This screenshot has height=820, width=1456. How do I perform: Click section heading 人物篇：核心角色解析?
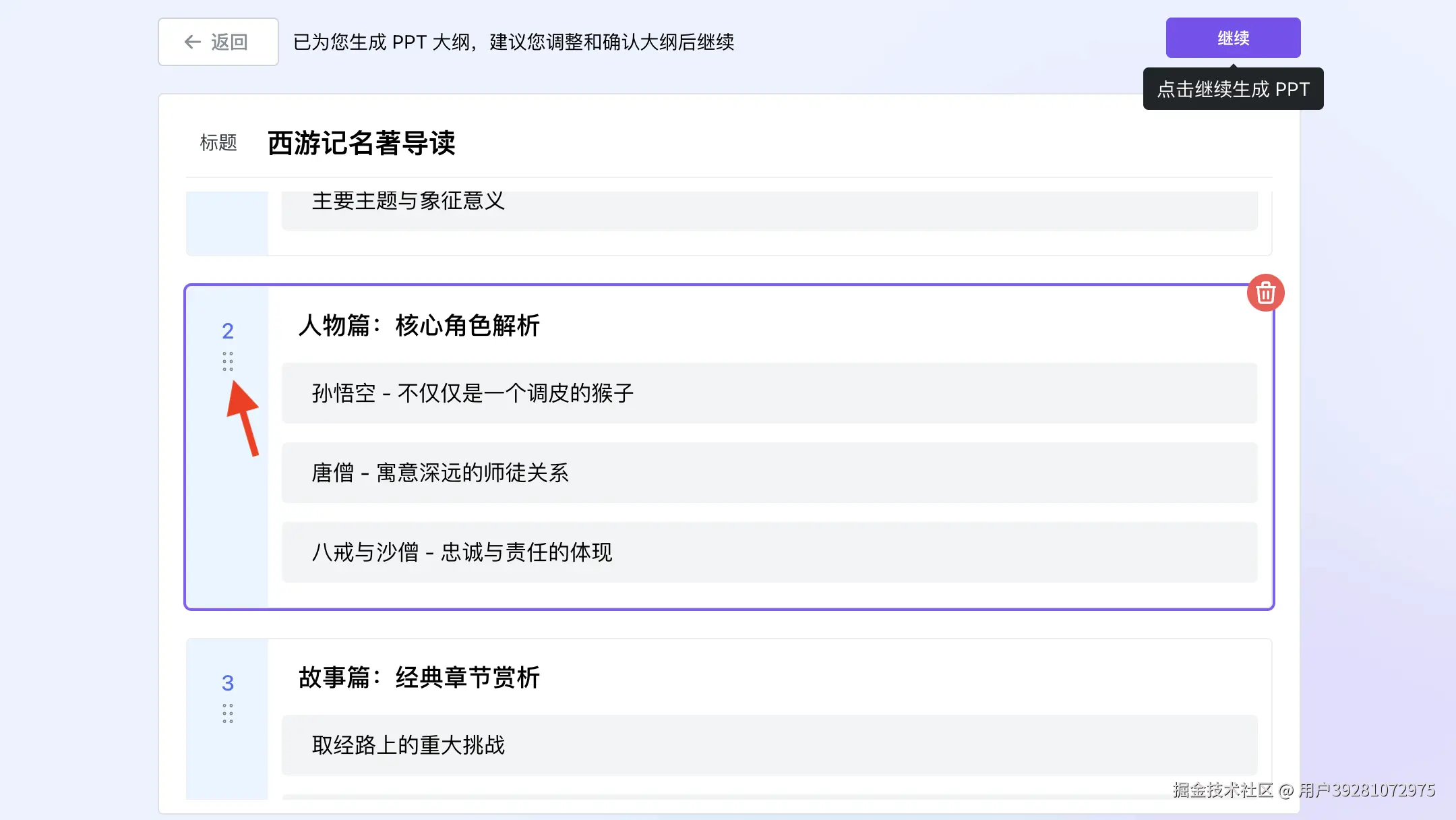[x=419, y=326]
